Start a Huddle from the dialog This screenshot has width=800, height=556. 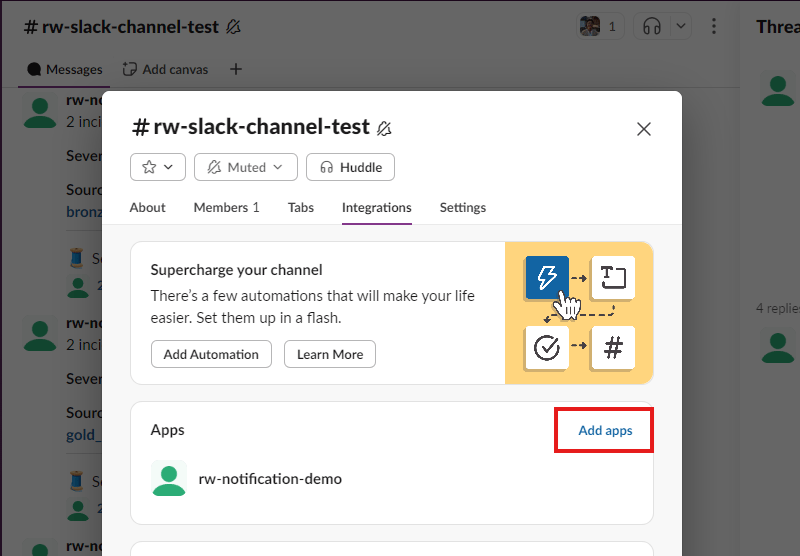[x=351, y=167]
